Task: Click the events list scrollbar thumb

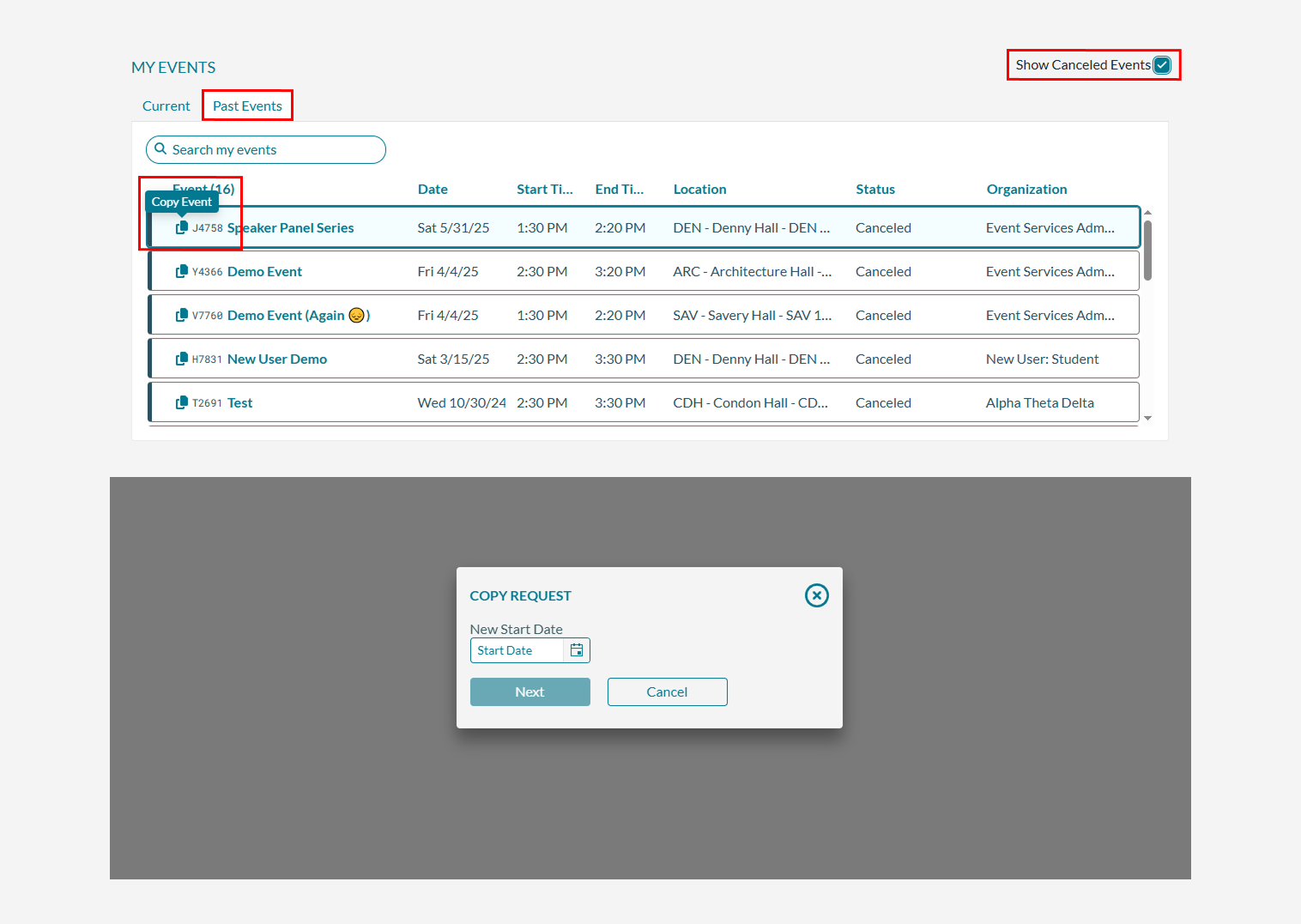Action: pyautogui.click(x=1148, y=250)
